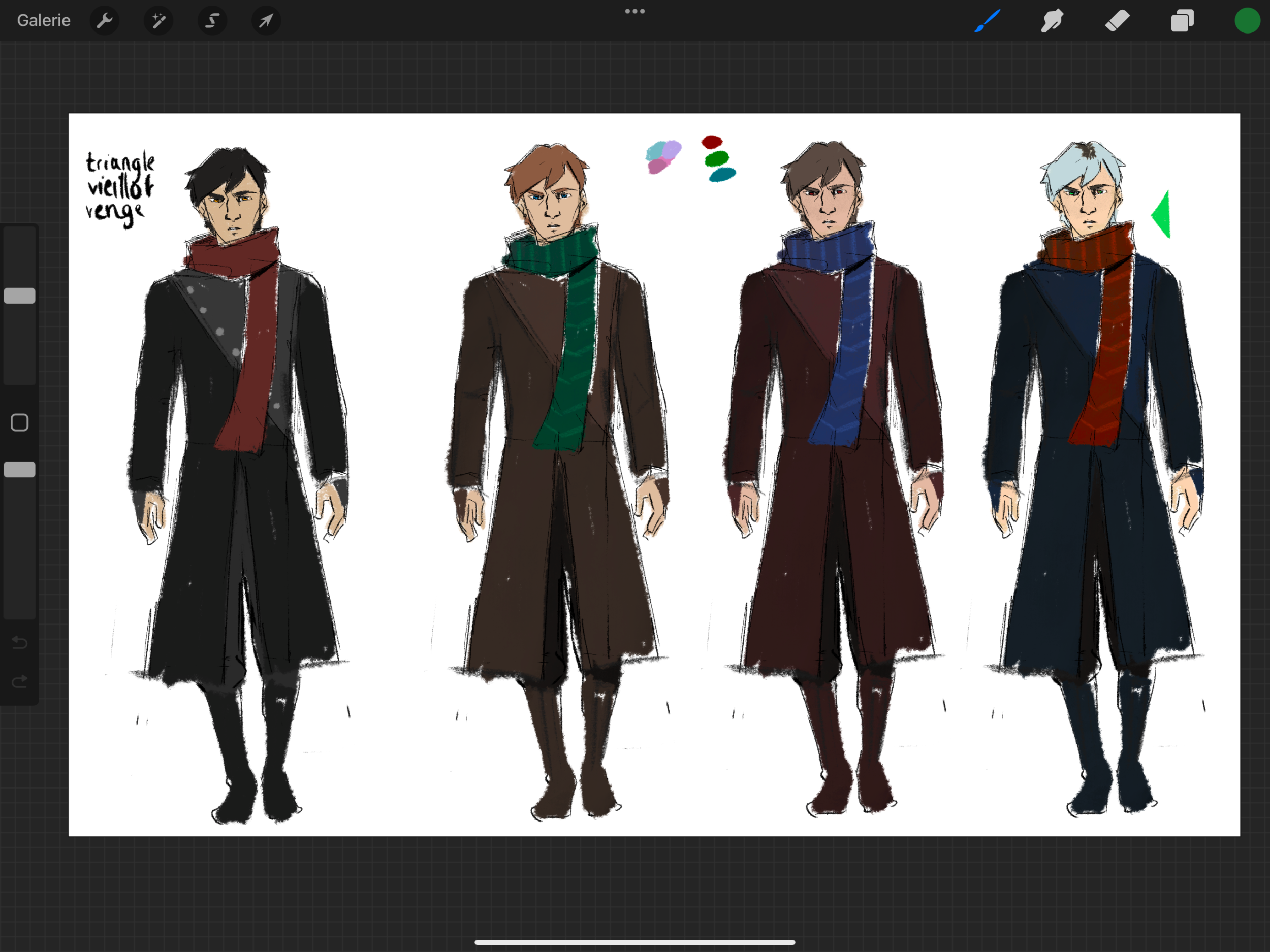Viewport: 1270px width, 952px height.
Task: Select the Eraser tool
Action: click(x=1117, y=21)
